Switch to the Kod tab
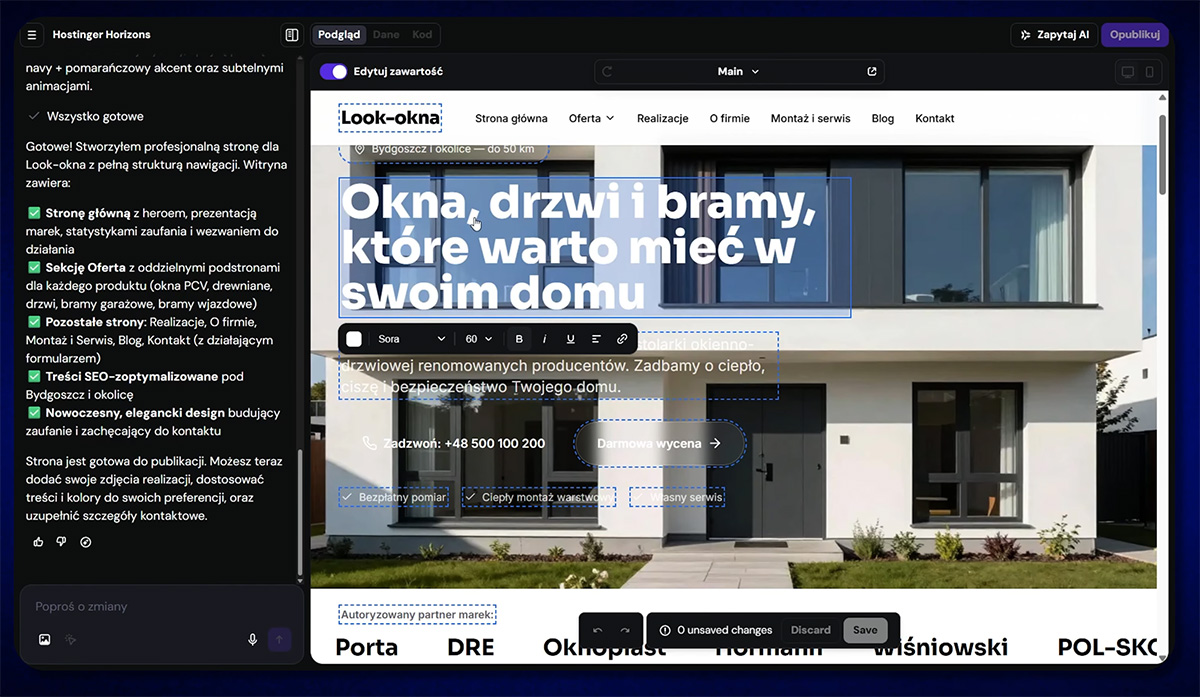1200x697 pixels. pyautogui.click(x=422, y=35)
